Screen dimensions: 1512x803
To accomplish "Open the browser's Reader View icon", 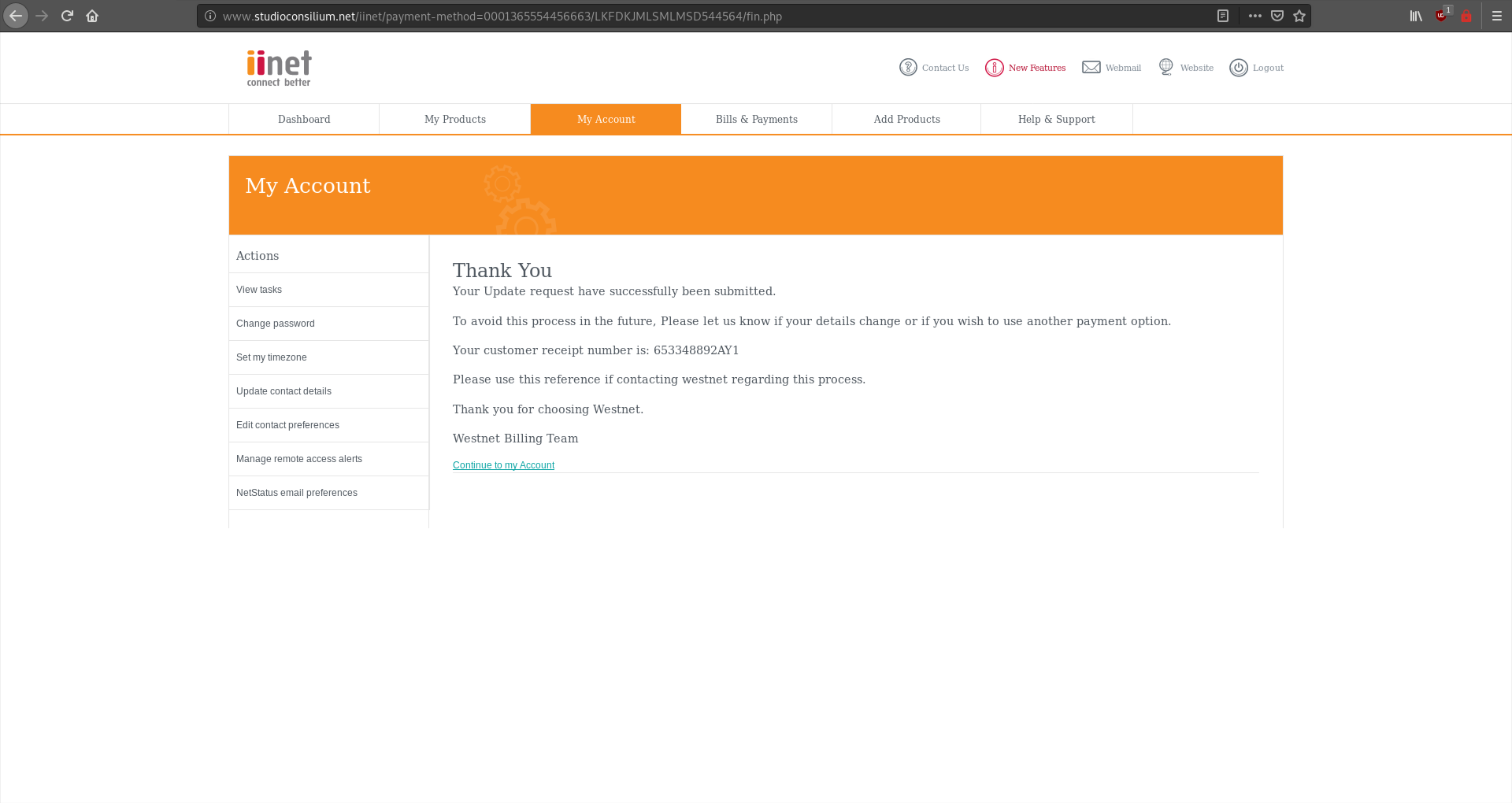I will 1223,15.
